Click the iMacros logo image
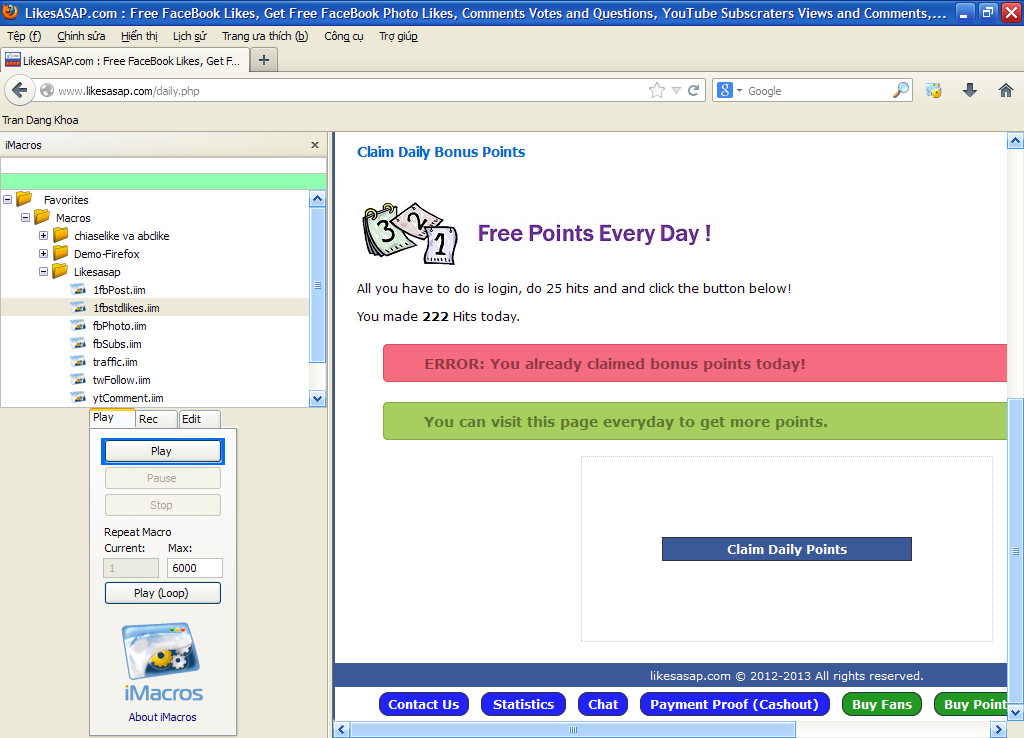This screenshot has height=738, width=1024. pos(163,662)
